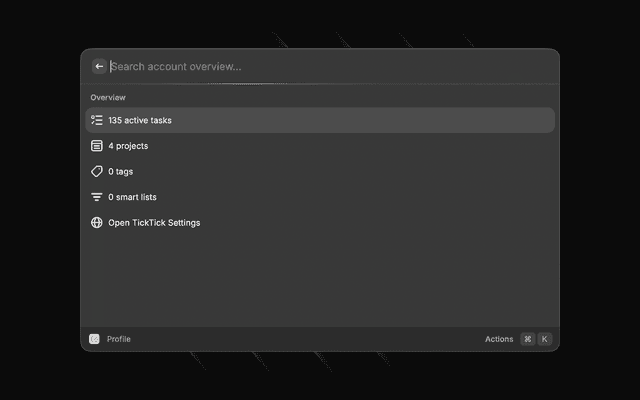
Task: Open the Actions menu
Action: 499,339
